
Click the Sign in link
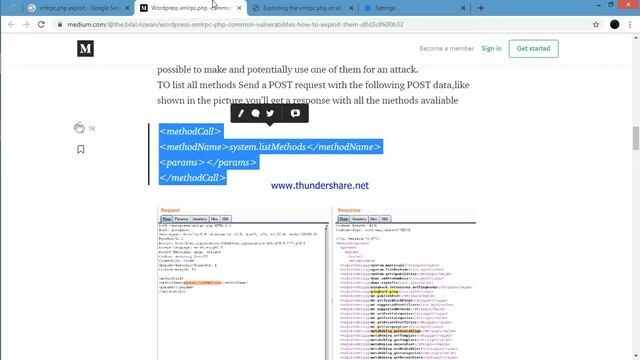[x=491, y=49]
